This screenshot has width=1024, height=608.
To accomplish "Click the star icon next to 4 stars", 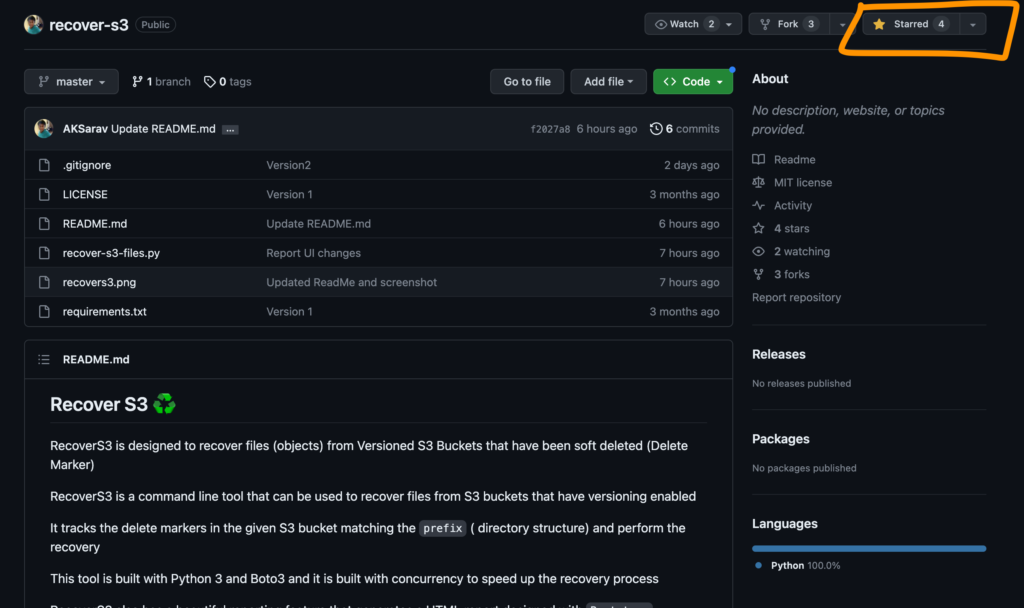I will click(x=759, y=228).
